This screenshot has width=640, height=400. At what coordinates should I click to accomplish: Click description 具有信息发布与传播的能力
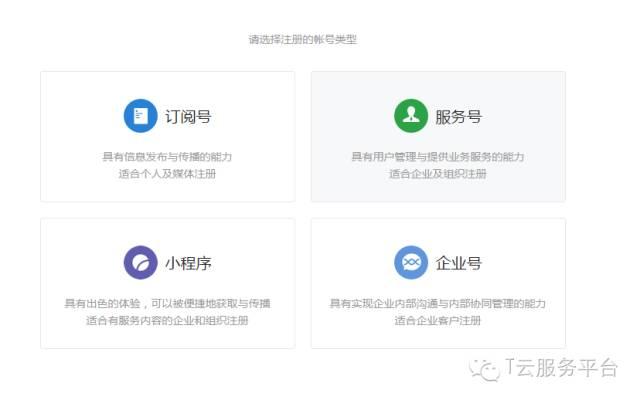(x=167, y=157)
